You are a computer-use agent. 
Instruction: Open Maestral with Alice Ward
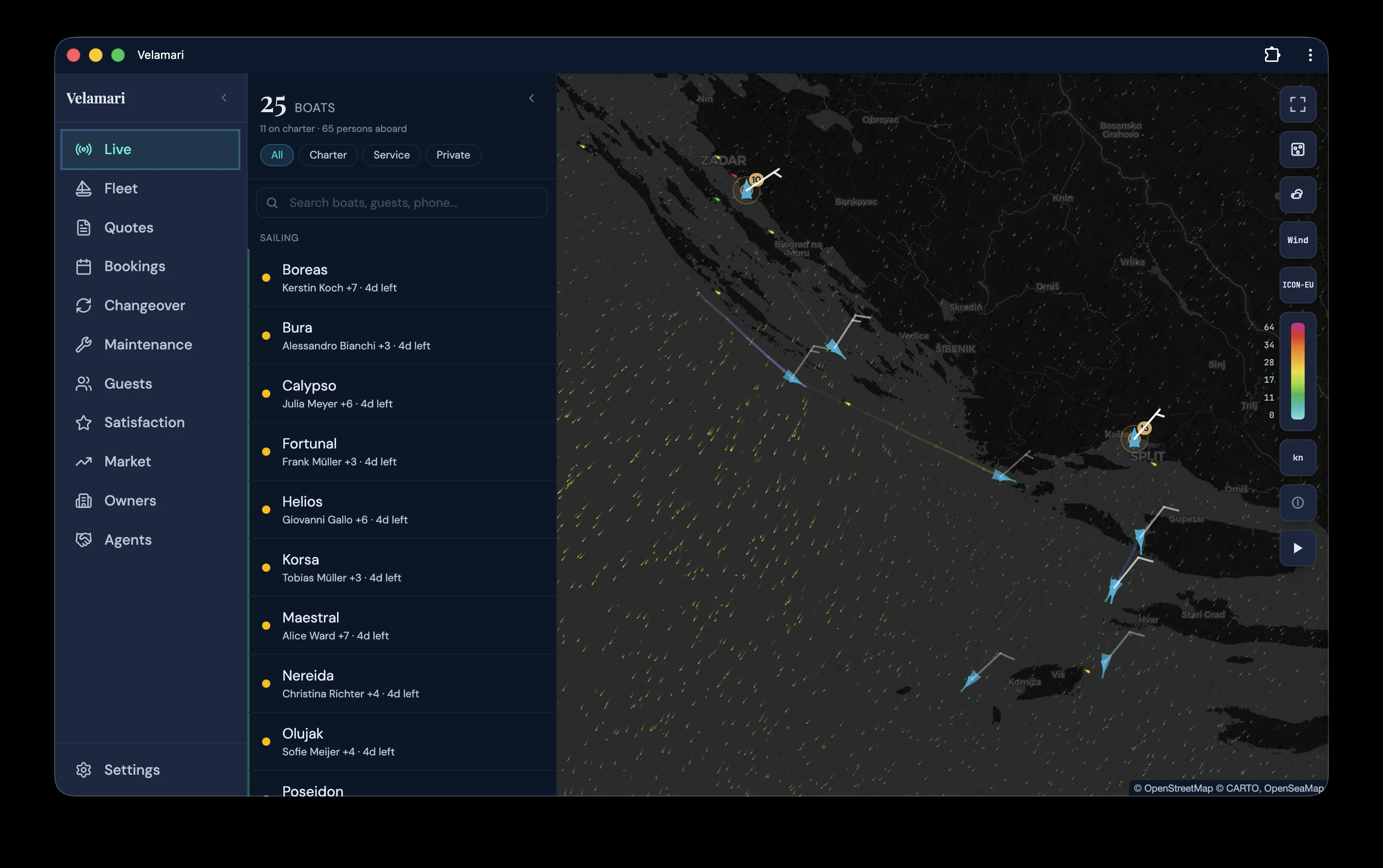pos(403,626)
